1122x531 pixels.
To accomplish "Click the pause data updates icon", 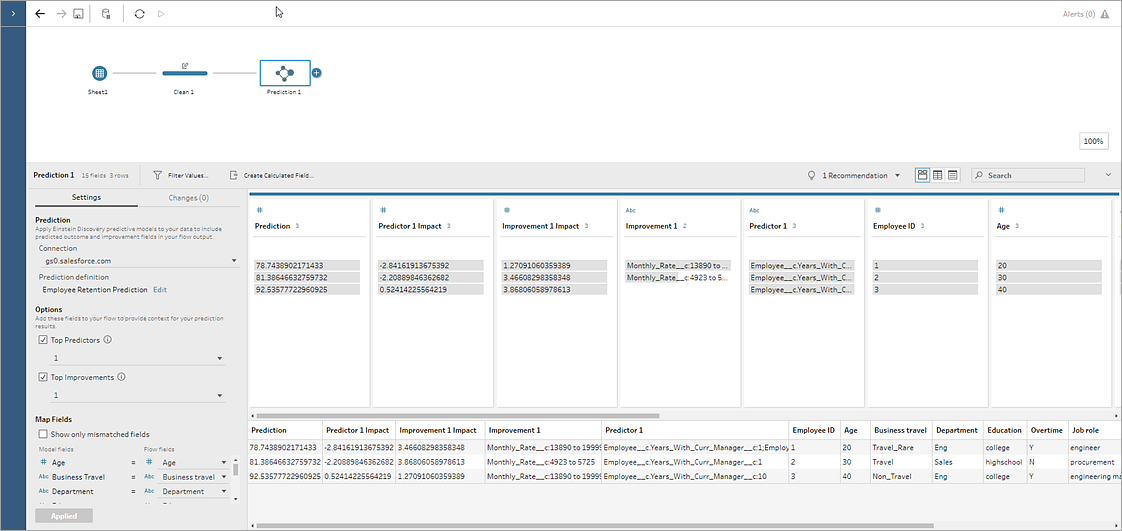I will click(x=106, y=14).
